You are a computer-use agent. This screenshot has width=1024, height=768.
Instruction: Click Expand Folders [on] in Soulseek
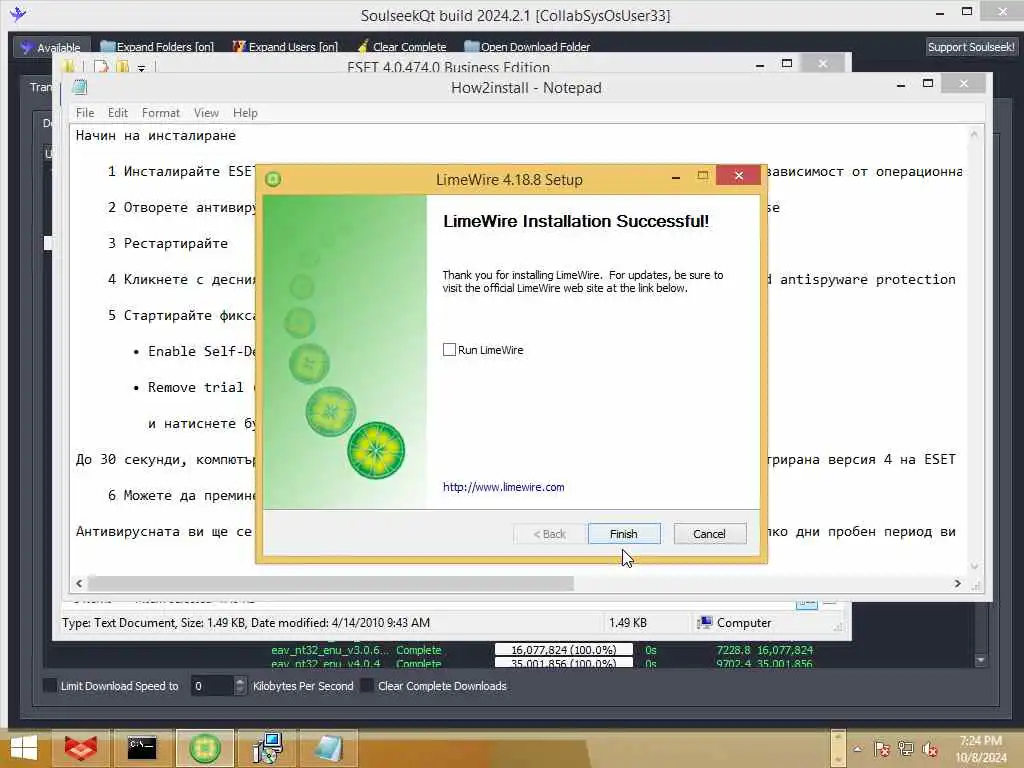tap(157, 47)
